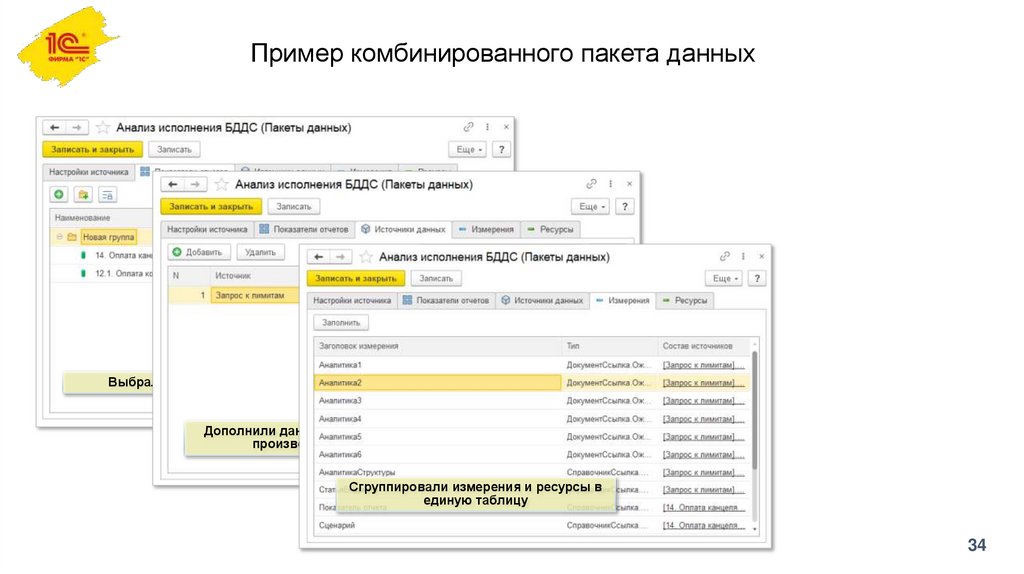Click Записать in rear window
1024x574 pixels.
coord(174,150)
